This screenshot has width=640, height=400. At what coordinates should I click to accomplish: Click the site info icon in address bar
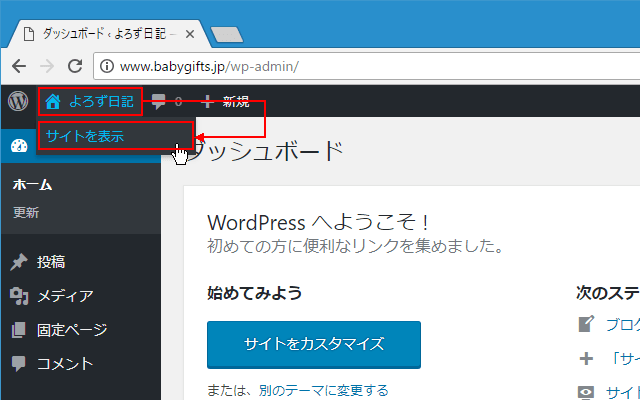pyautogui.click(x=107, y=66)
